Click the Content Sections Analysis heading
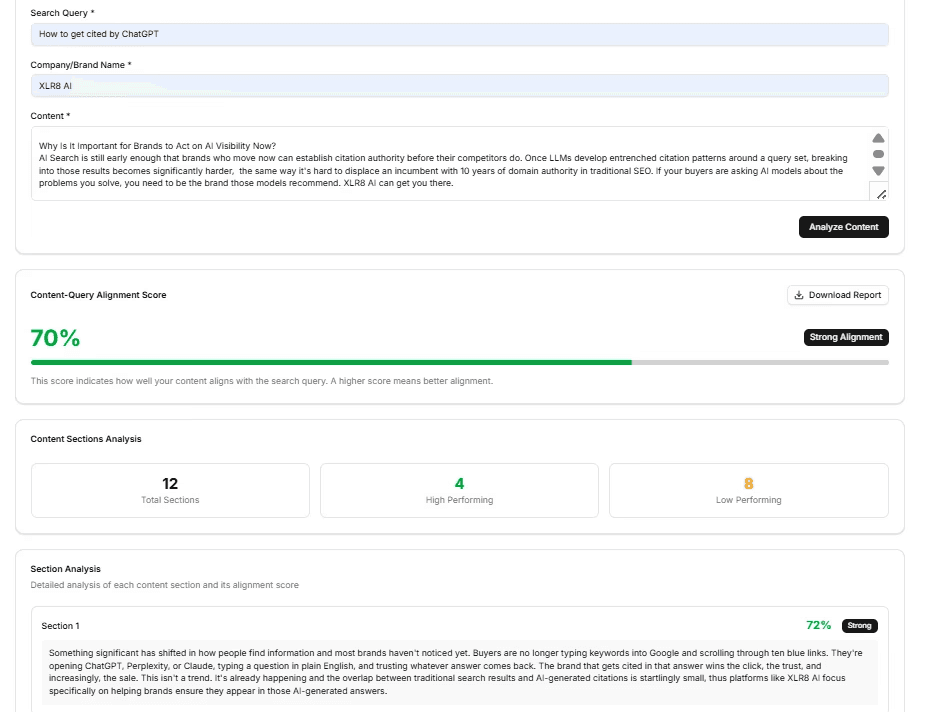 click(x=86, y=439)
